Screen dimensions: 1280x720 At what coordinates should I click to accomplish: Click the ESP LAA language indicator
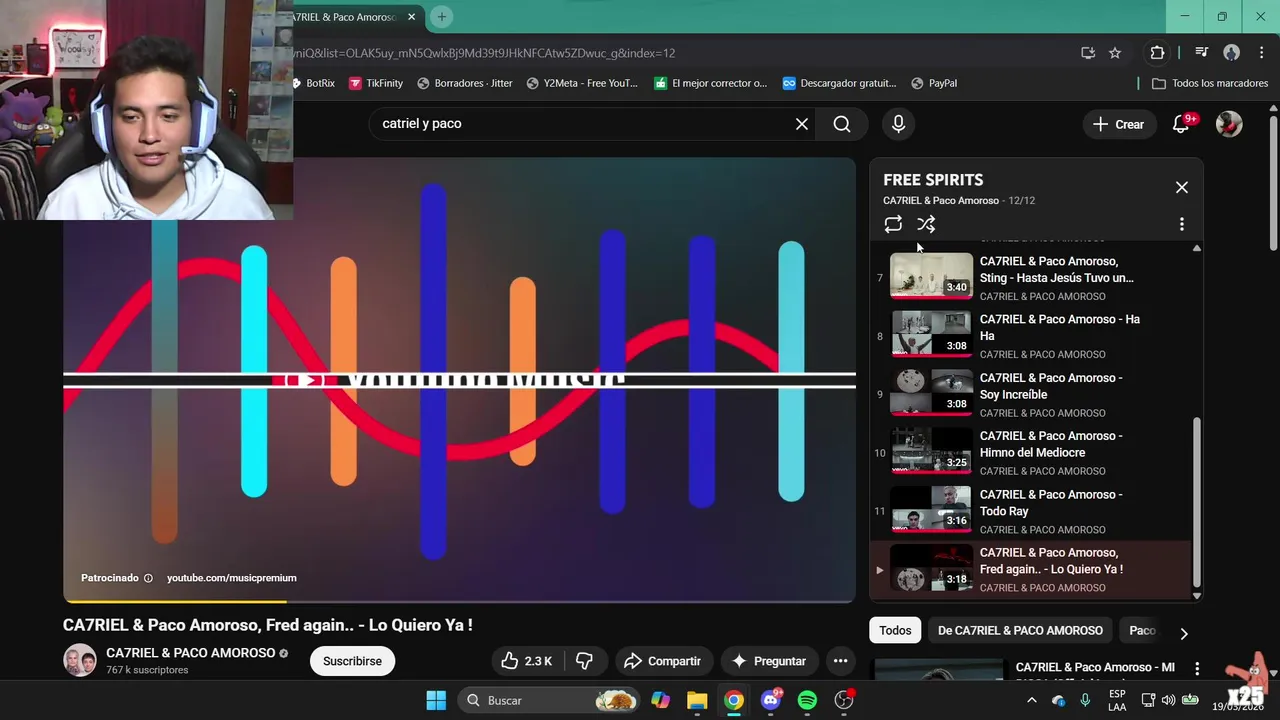[1117, 700]
